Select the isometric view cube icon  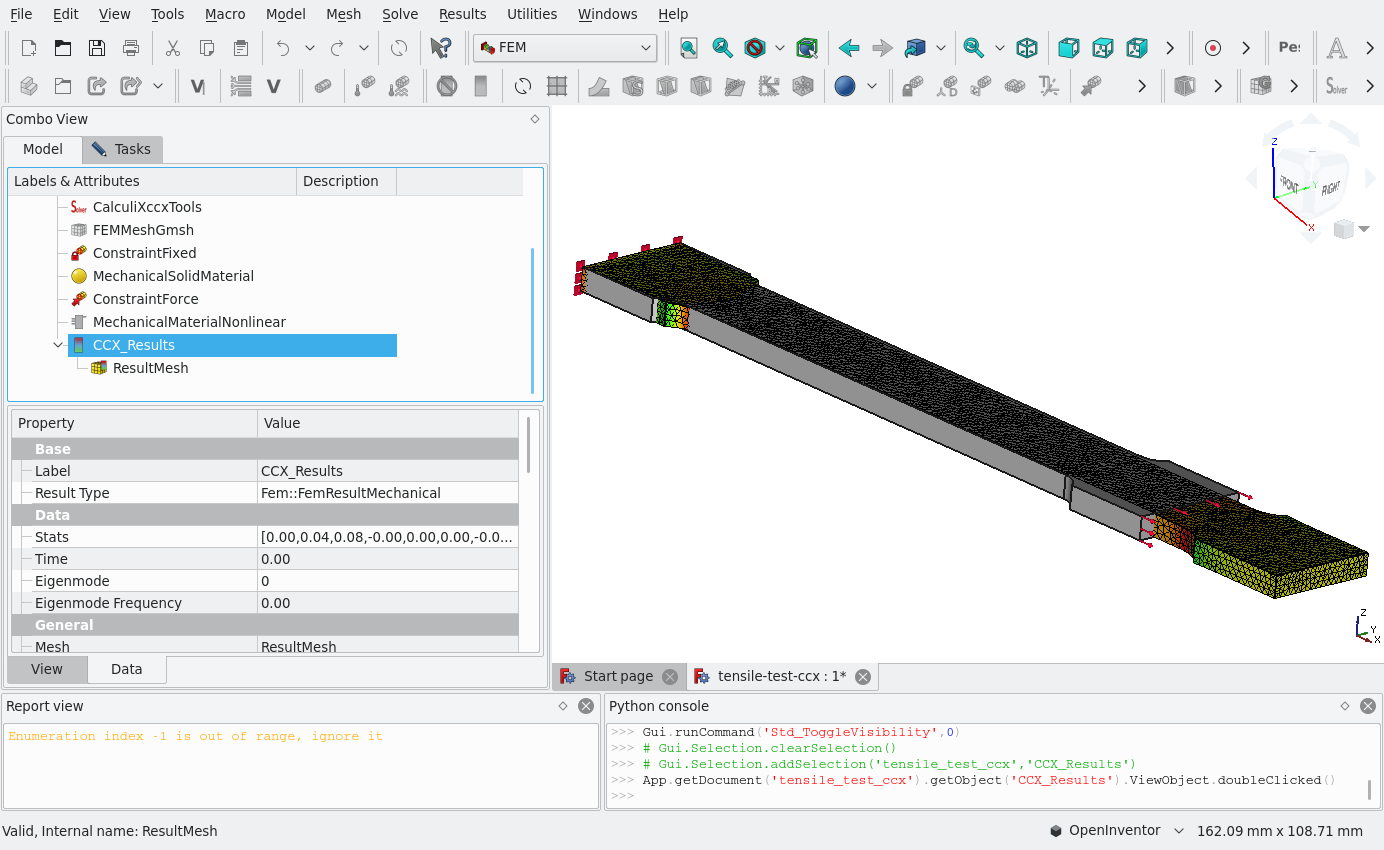coord(1027,47)
